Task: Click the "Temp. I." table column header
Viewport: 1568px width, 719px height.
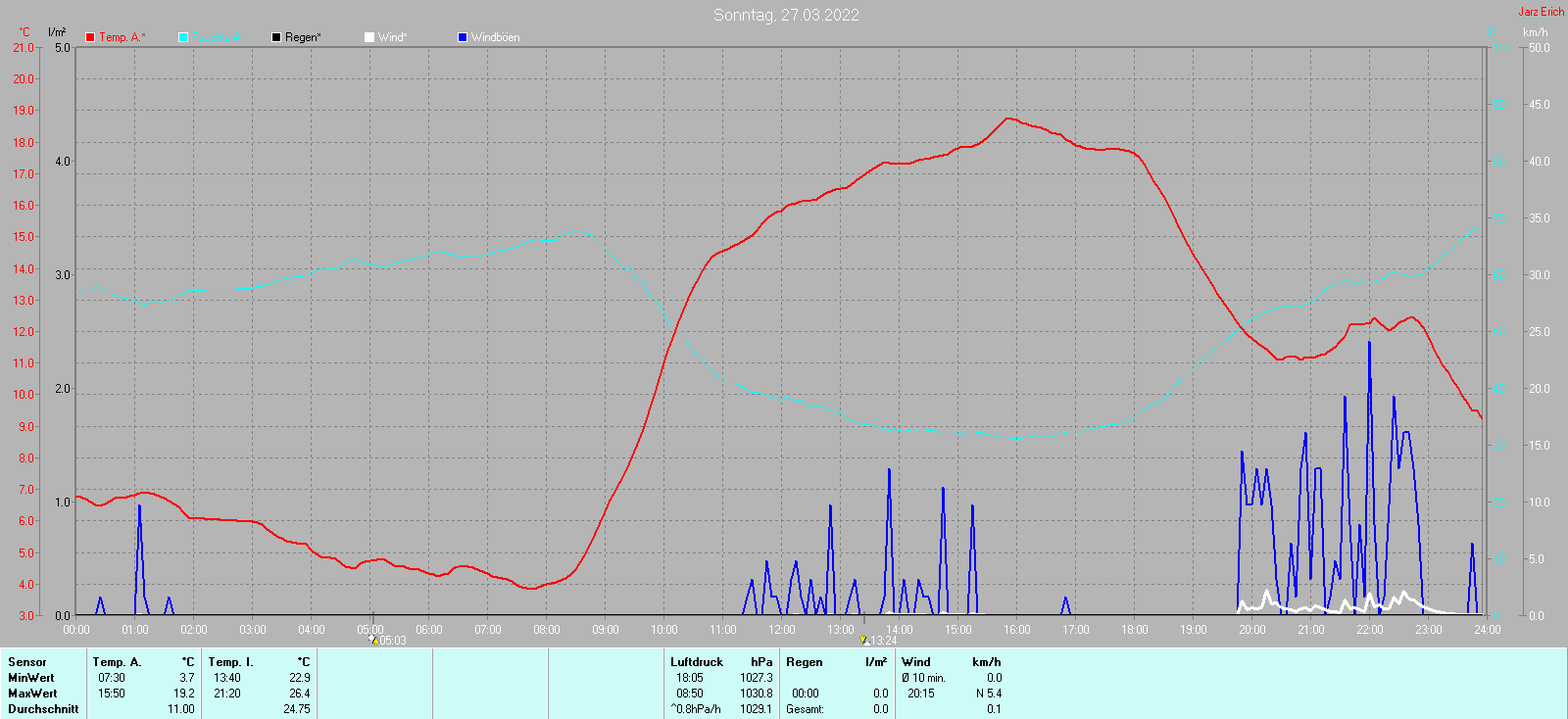Action: (230, 662)
